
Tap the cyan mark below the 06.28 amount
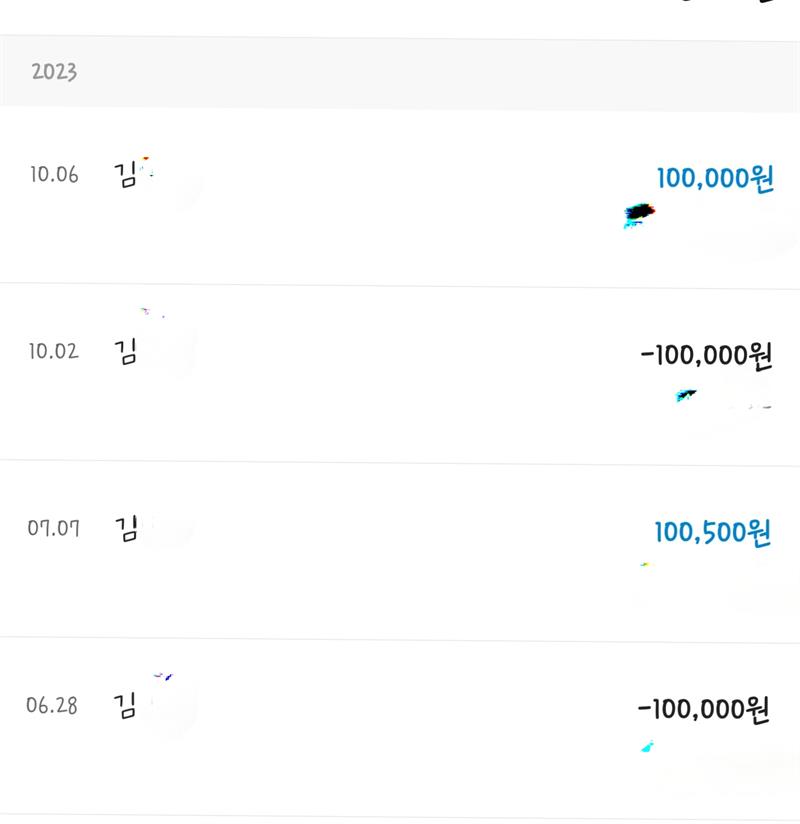click(647, 746)
